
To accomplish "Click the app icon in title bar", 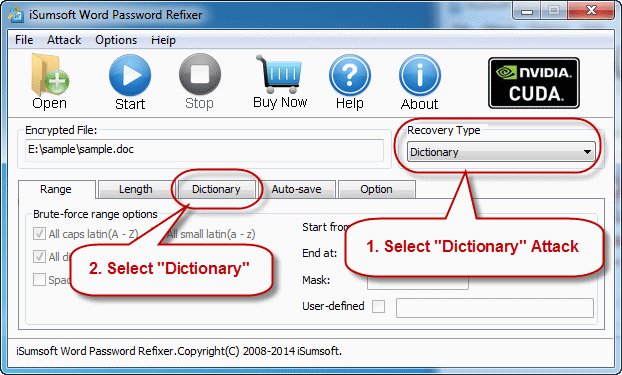I will [16, 14].
